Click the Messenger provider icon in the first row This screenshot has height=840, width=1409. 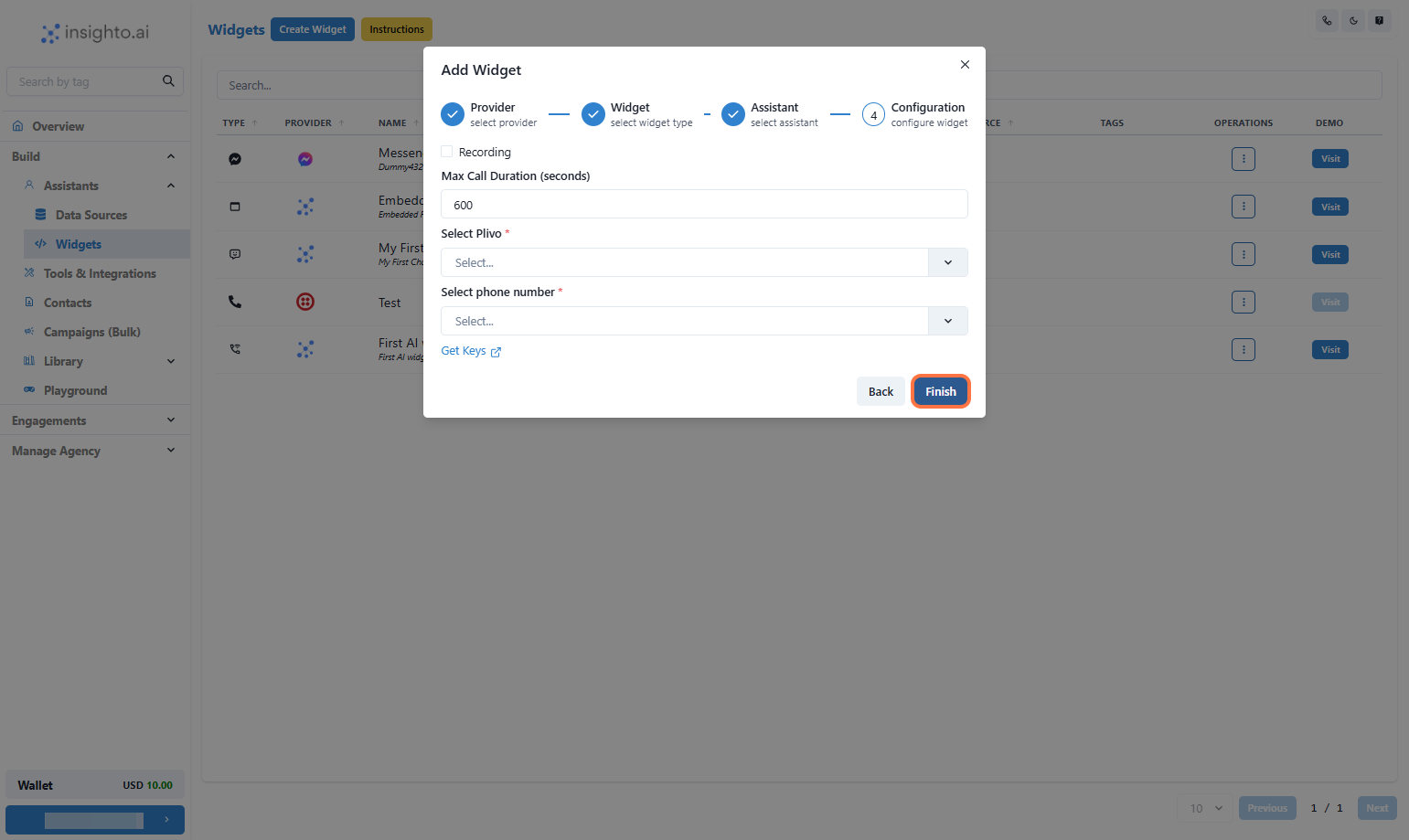pyautogui.click(x=304, y=158)
